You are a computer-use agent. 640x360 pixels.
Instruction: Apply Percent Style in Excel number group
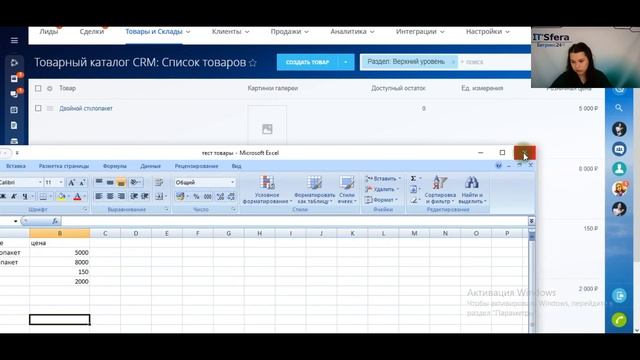pyautogui.click(x=196, y=196)
